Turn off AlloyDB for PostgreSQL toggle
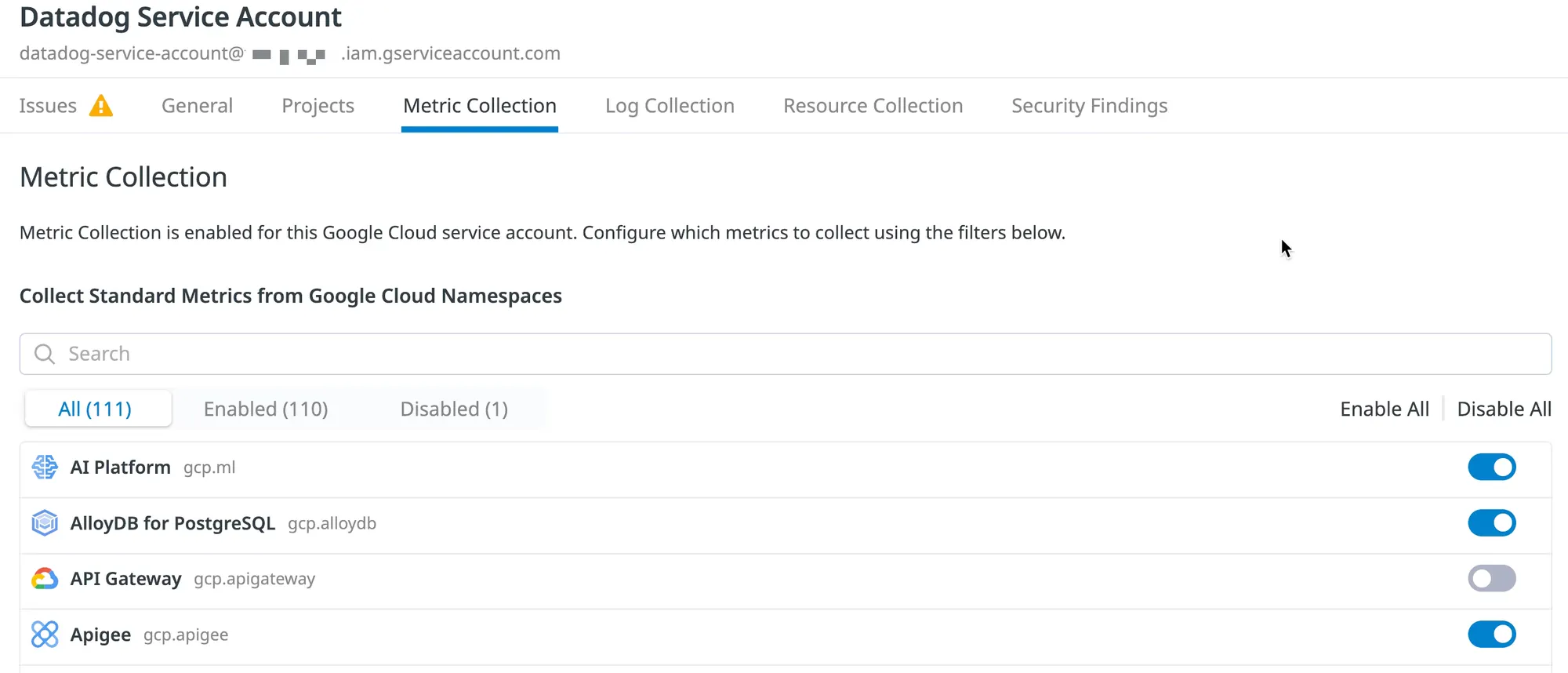 (1491, 523)
